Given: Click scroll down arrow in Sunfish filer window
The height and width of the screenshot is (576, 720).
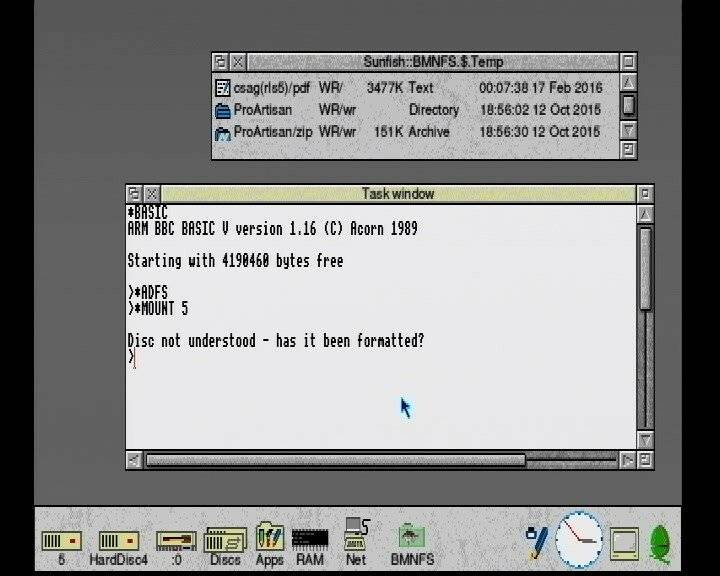Looking at the screenshot, I should (628, 129).
